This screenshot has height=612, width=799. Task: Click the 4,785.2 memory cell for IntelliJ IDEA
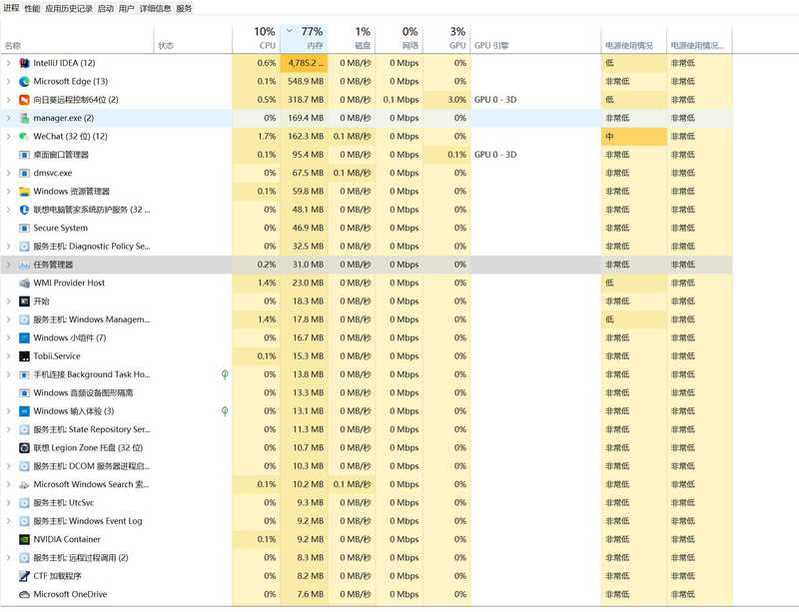coord(304,63)
